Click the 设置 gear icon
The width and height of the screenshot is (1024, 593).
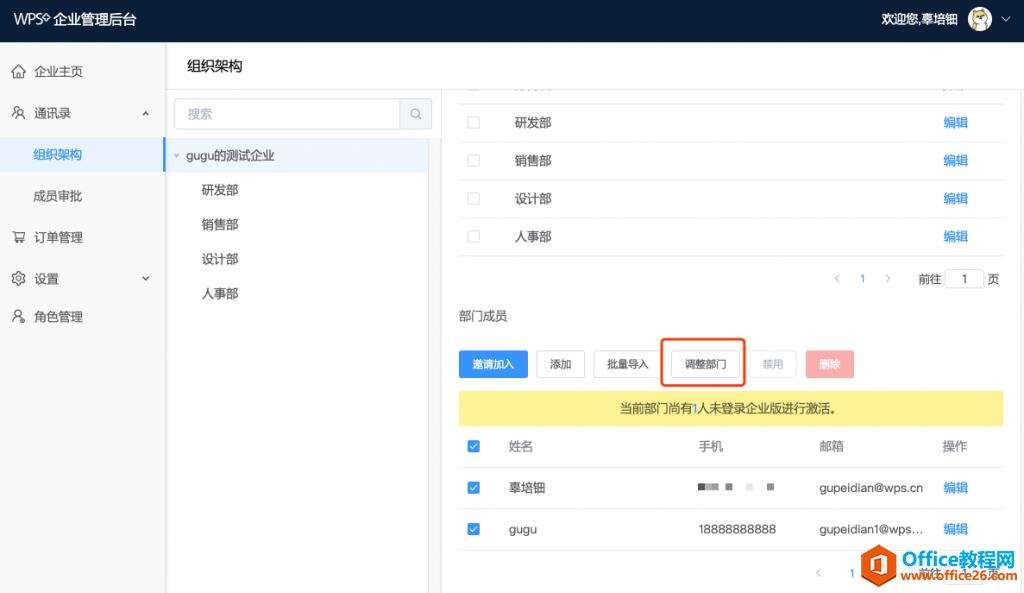(18, 279)
